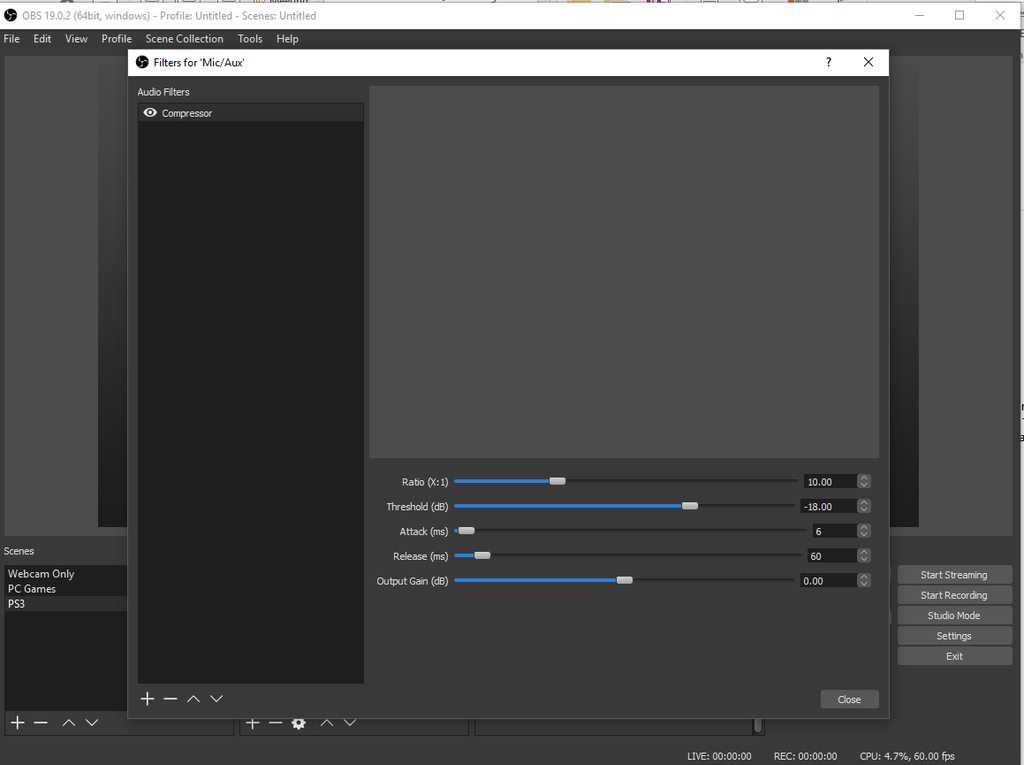Move audio filter up in Filters dialog
The height and width of the screenshot is (765, 1024).
(x=193, y=698)
